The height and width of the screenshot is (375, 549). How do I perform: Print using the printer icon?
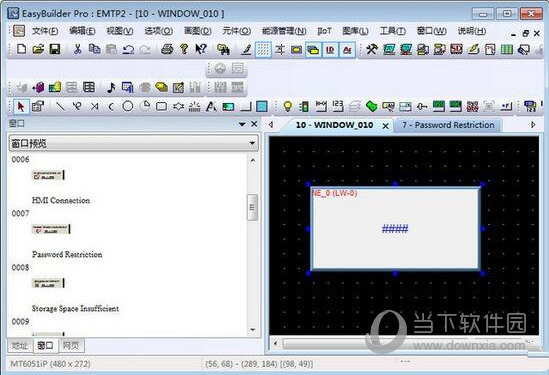167,49
